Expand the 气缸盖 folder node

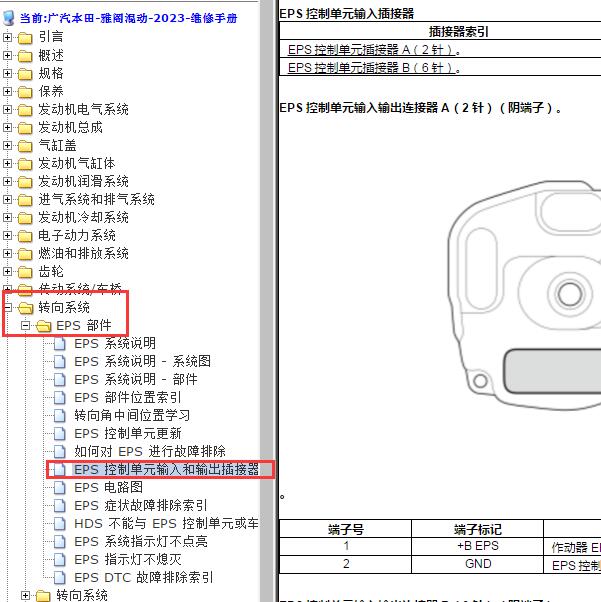click(7, 146)
